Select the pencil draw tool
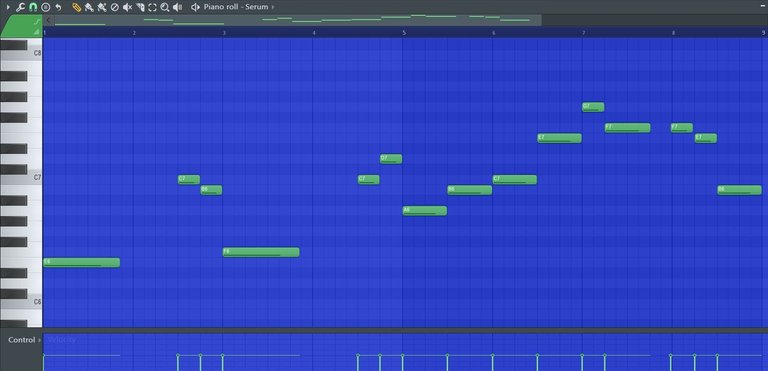This screenshot has width=768, height=371. tap(76, 7)
